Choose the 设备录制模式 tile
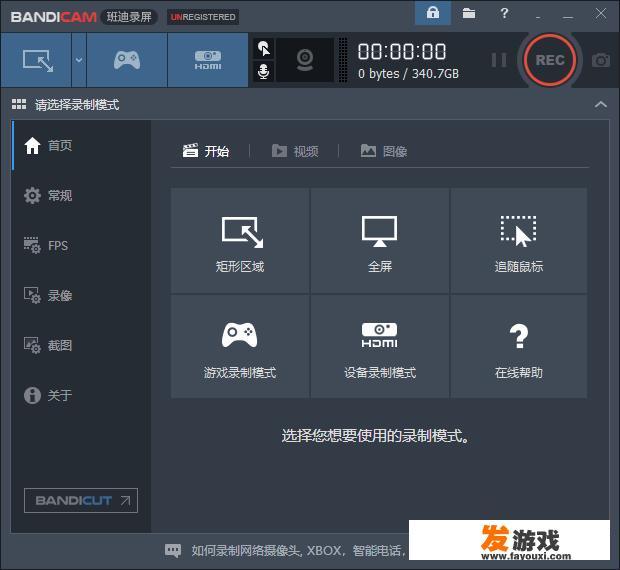Screen dimensions: 620x570 click(x=380, y=346)
